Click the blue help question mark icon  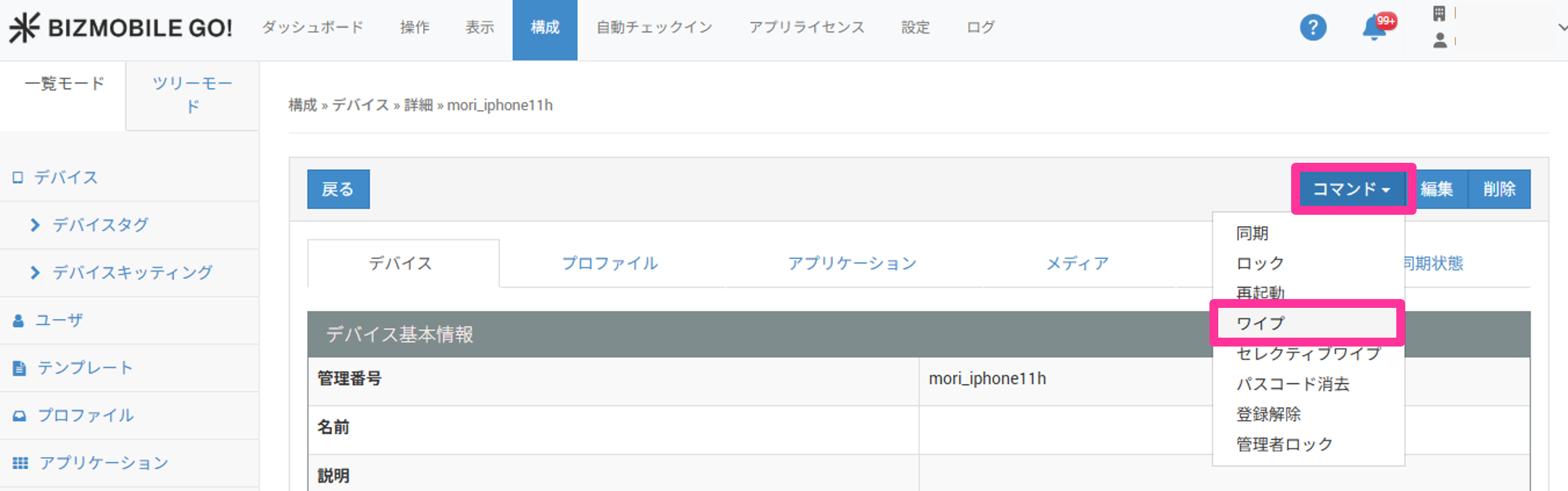pyautogui.click(x=1313, y=28)
